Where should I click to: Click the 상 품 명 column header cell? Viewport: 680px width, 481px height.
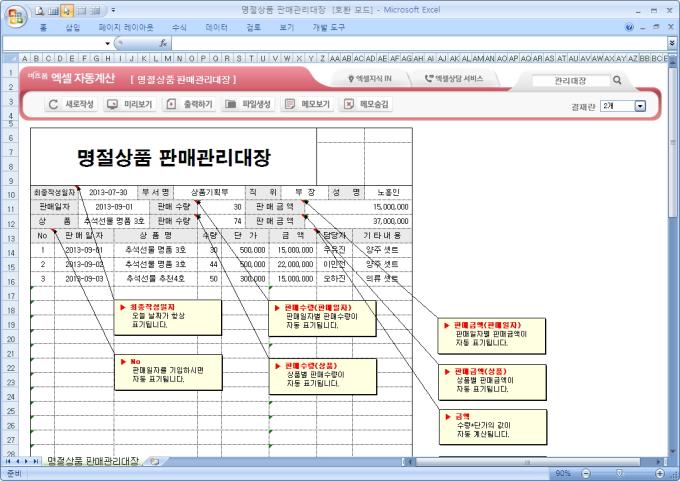155,236
